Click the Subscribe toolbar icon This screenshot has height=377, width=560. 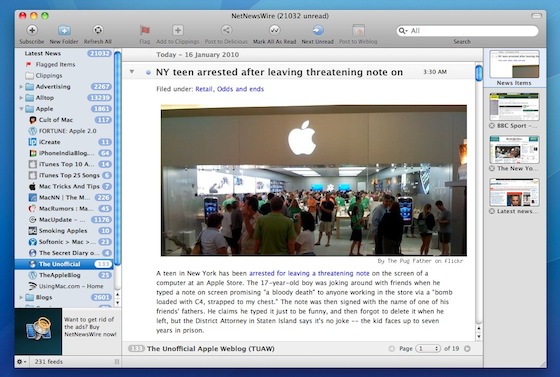(x=32, y=30)
